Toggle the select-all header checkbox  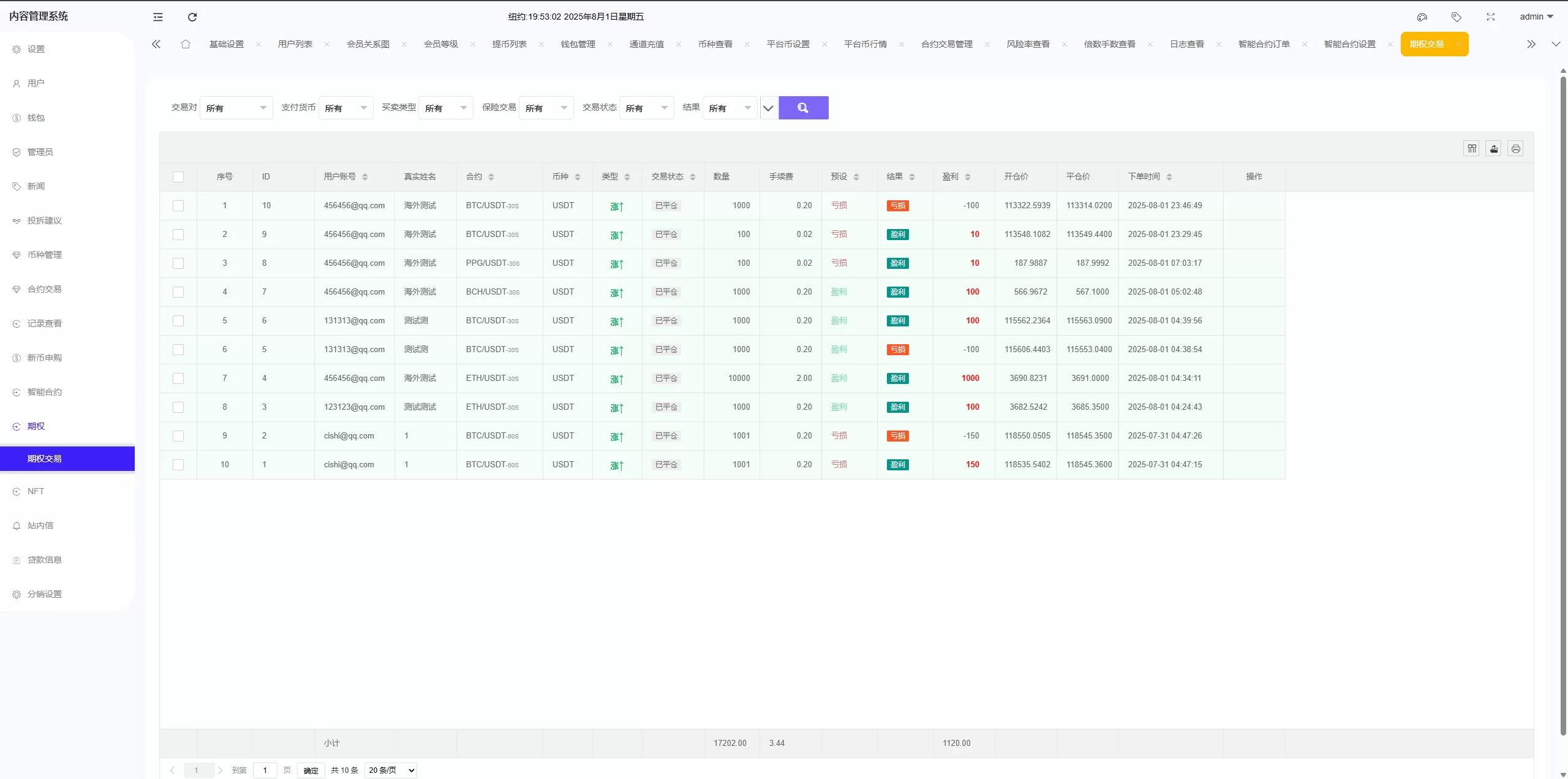point(178,177)
